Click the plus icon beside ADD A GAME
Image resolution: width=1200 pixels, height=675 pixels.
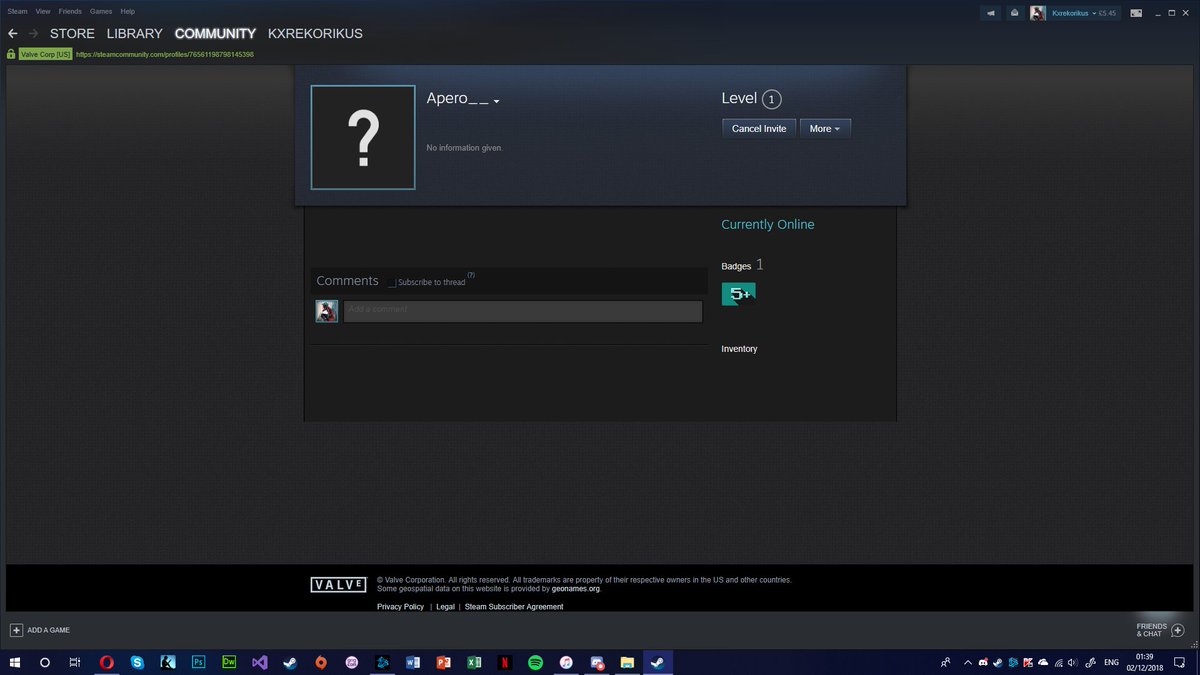point(16,630)
